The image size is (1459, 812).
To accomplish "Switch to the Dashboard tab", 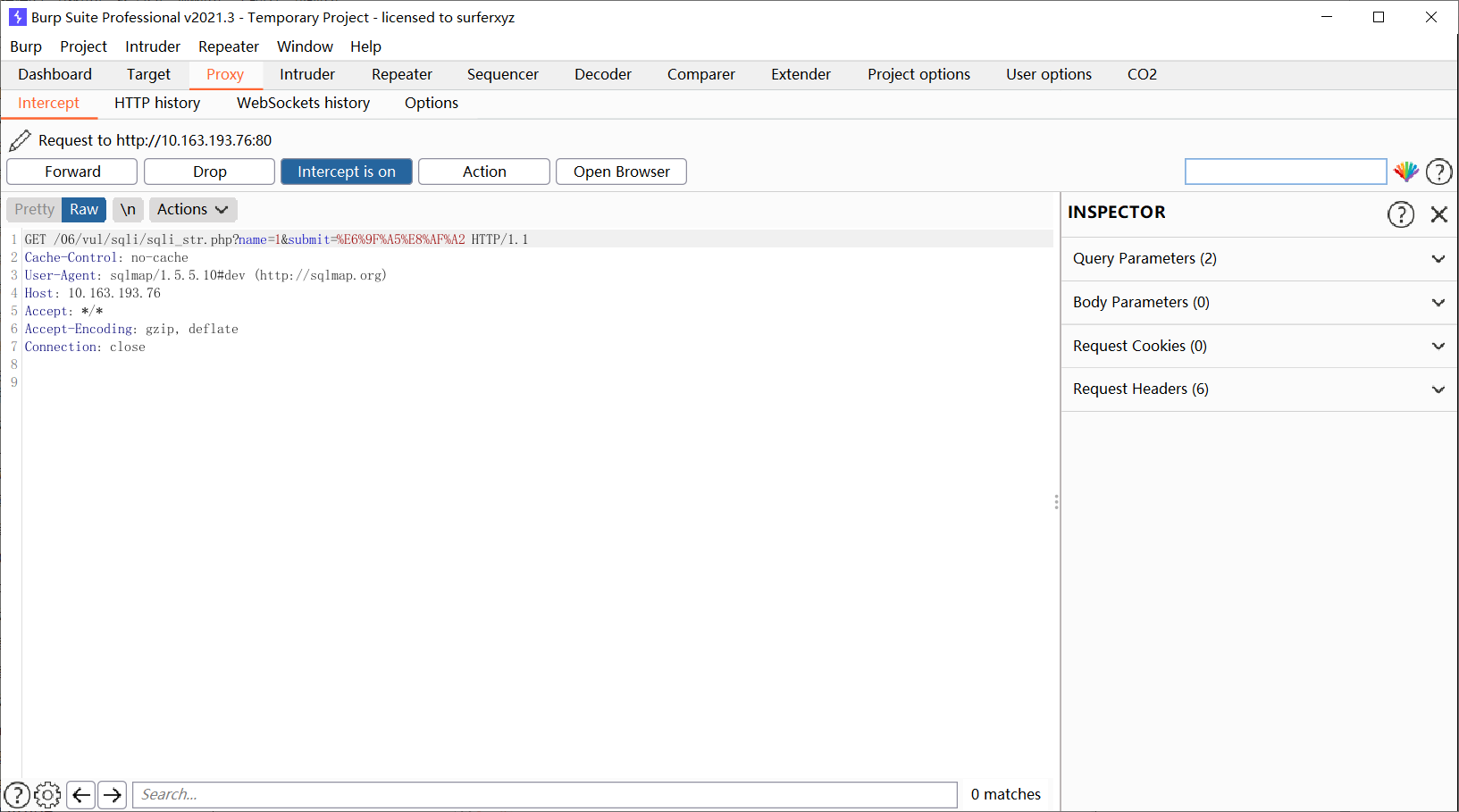I will (x=55, y=74).
